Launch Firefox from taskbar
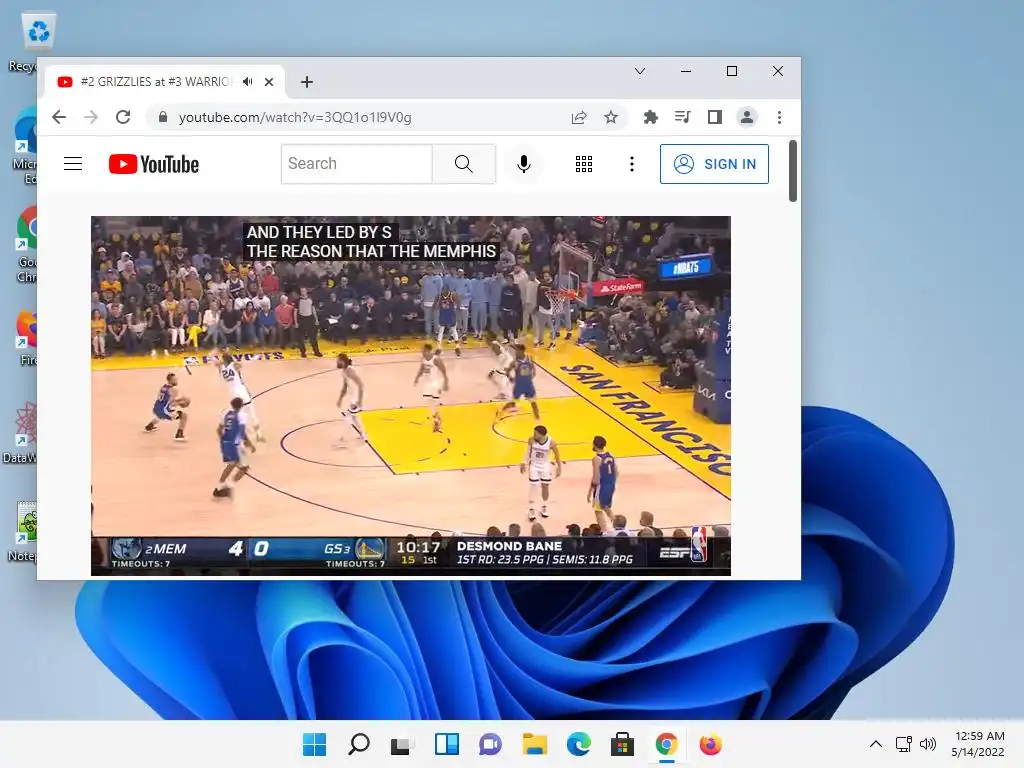The width and height of the screenshot is (1024, 768). tap(711, 744)
